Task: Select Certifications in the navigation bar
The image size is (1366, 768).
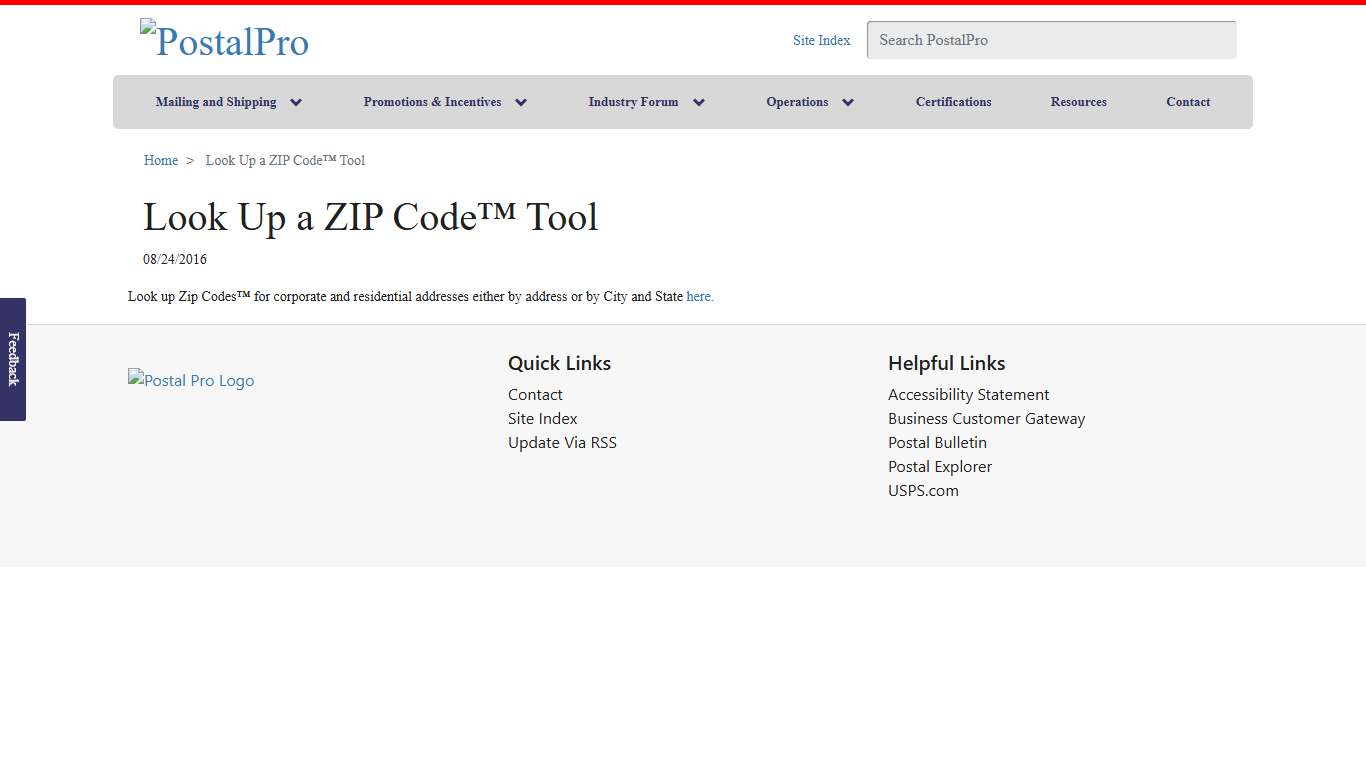Action: click(x=953, y=101)
